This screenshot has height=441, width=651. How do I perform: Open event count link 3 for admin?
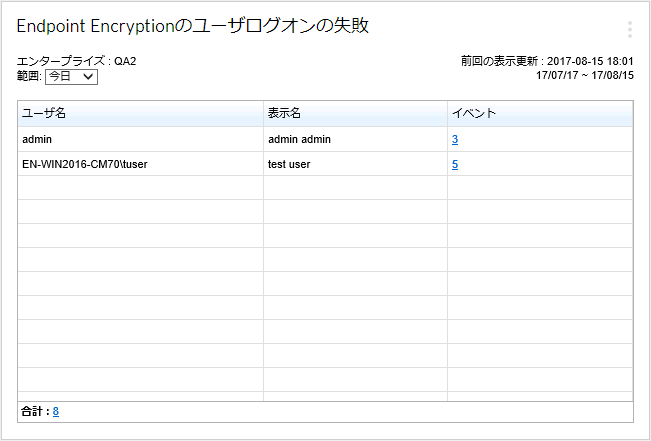click(455, 140)
